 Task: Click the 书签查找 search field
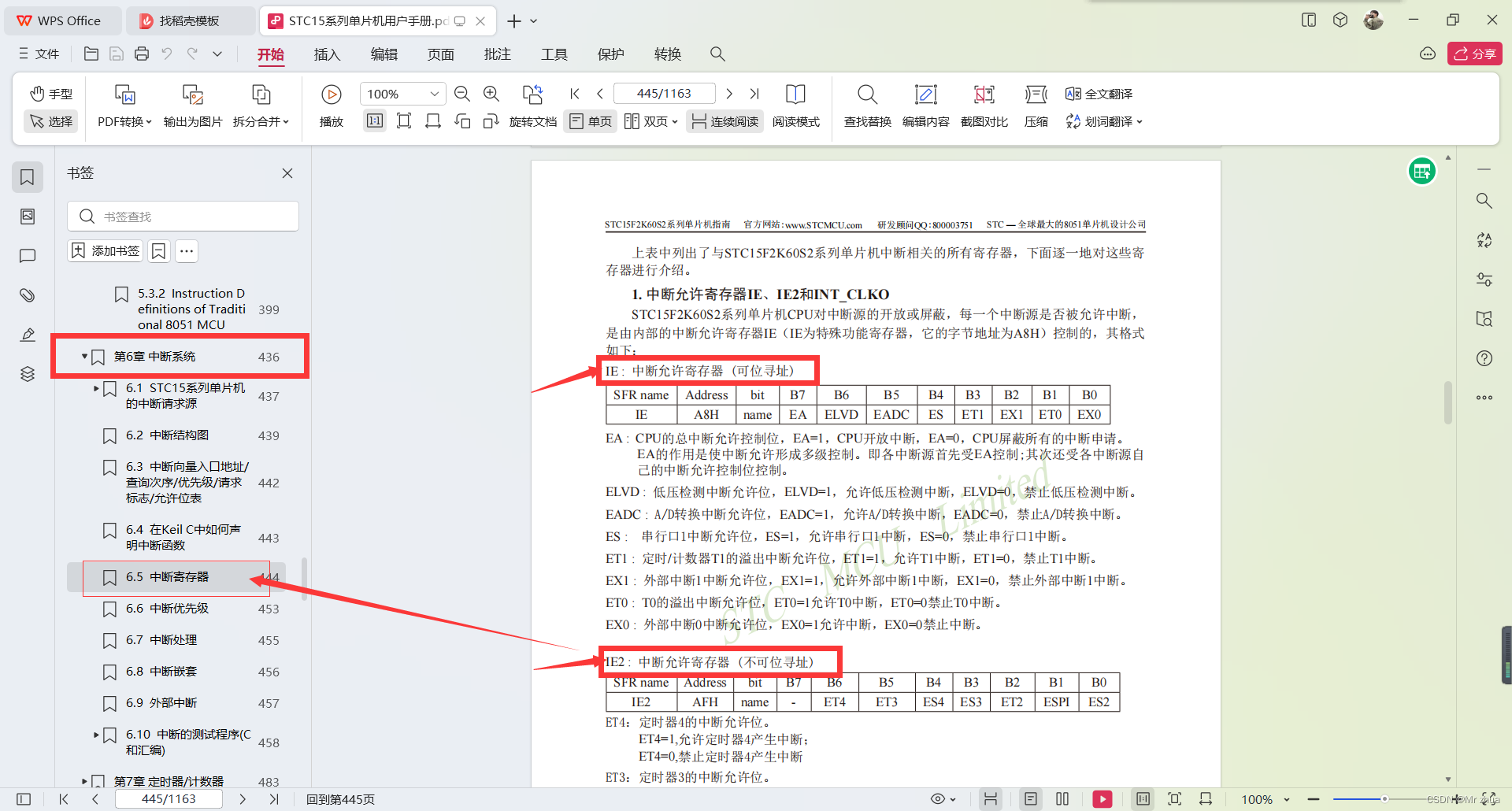183,216
